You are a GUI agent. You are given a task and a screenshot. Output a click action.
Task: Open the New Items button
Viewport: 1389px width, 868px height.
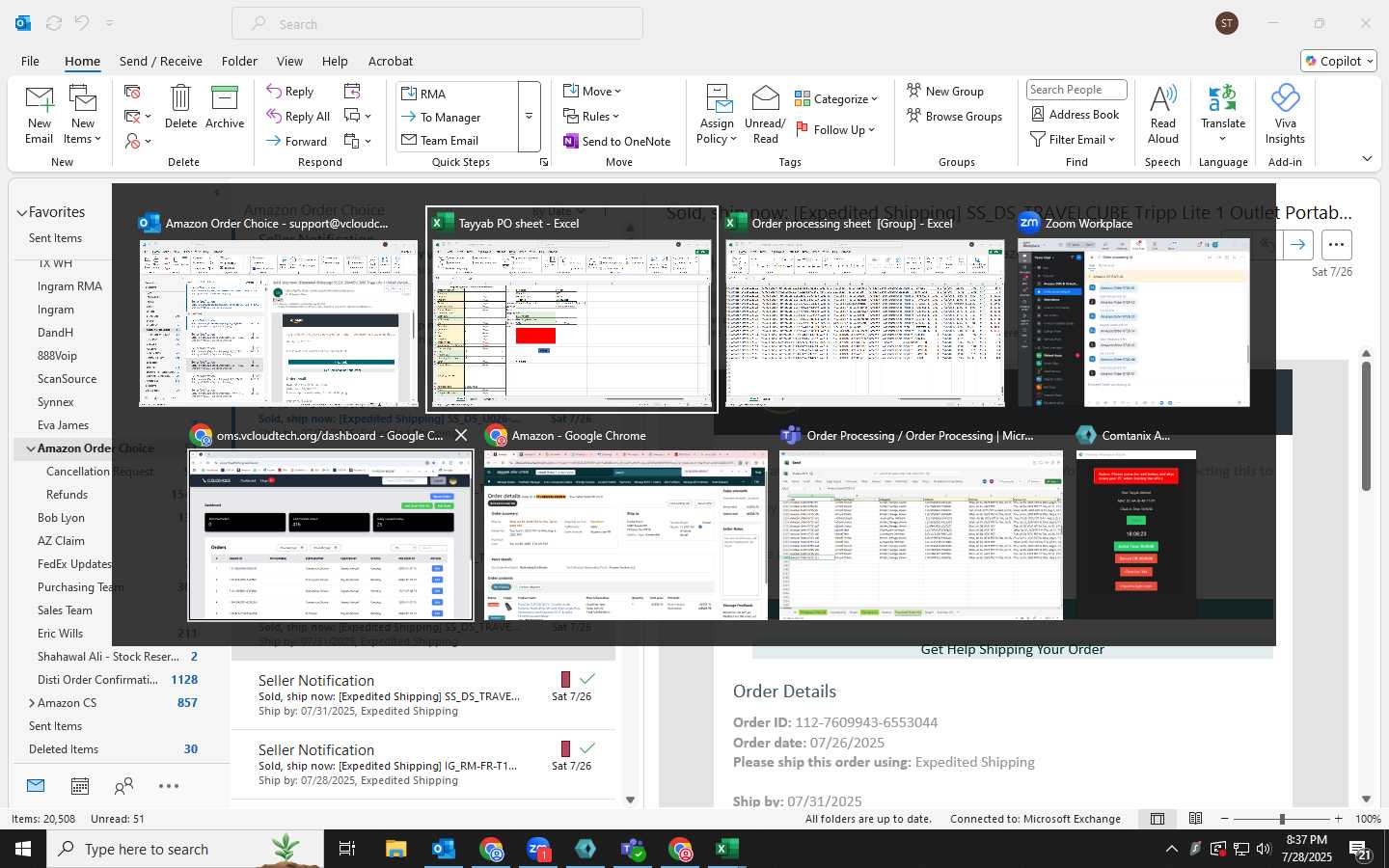click(x=83, y=115)
